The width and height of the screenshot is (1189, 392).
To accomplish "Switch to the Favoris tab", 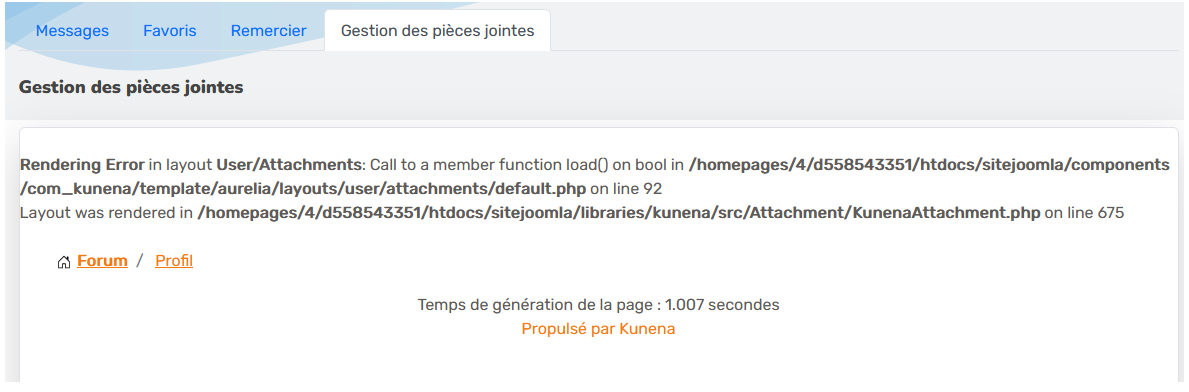I will [x=170, y=31].
